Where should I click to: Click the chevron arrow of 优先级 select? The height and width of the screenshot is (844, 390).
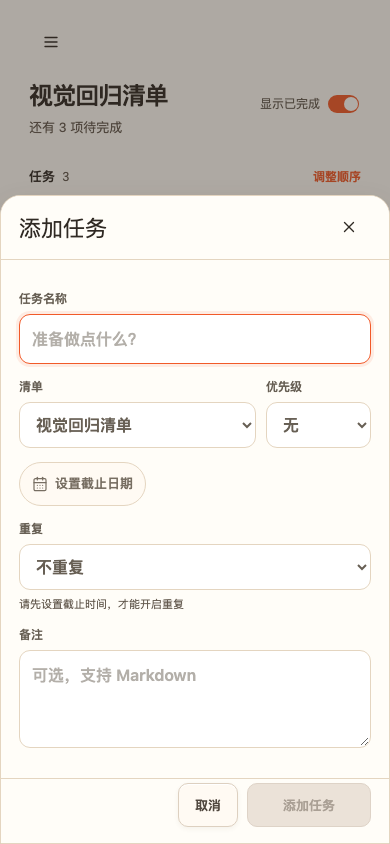click(362, 425)
